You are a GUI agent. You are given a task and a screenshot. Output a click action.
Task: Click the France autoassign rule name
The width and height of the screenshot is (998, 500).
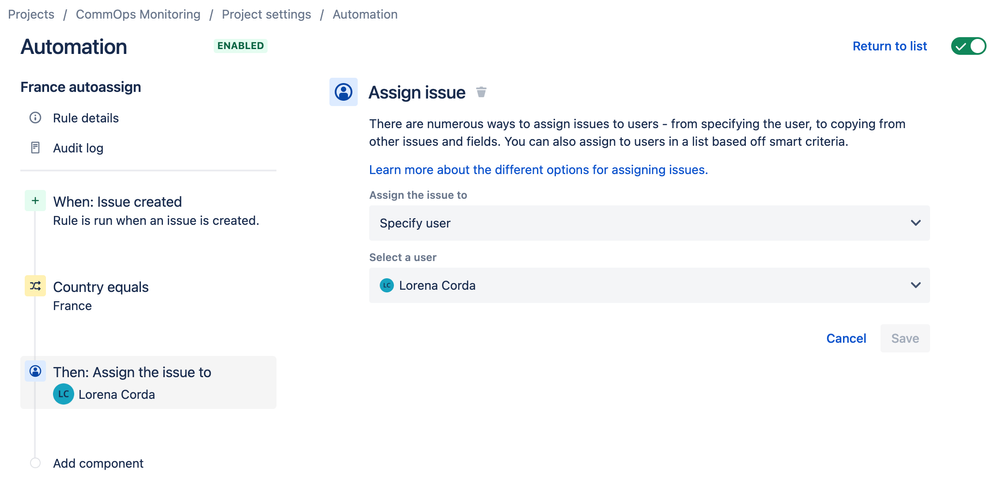coord(81,87)
